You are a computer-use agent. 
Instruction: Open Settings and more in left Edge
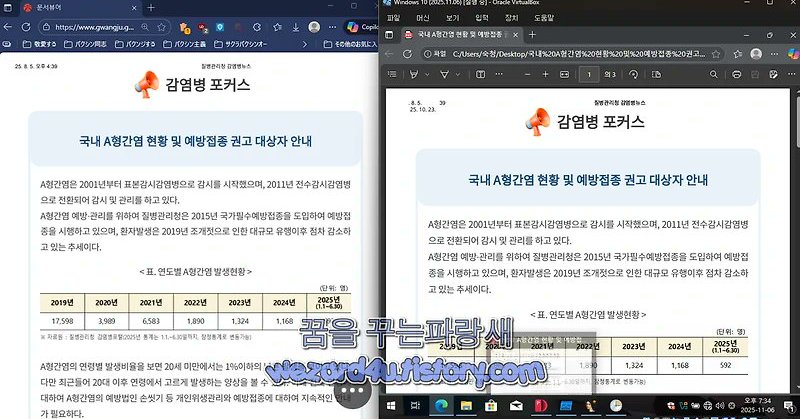pos(333,27)
